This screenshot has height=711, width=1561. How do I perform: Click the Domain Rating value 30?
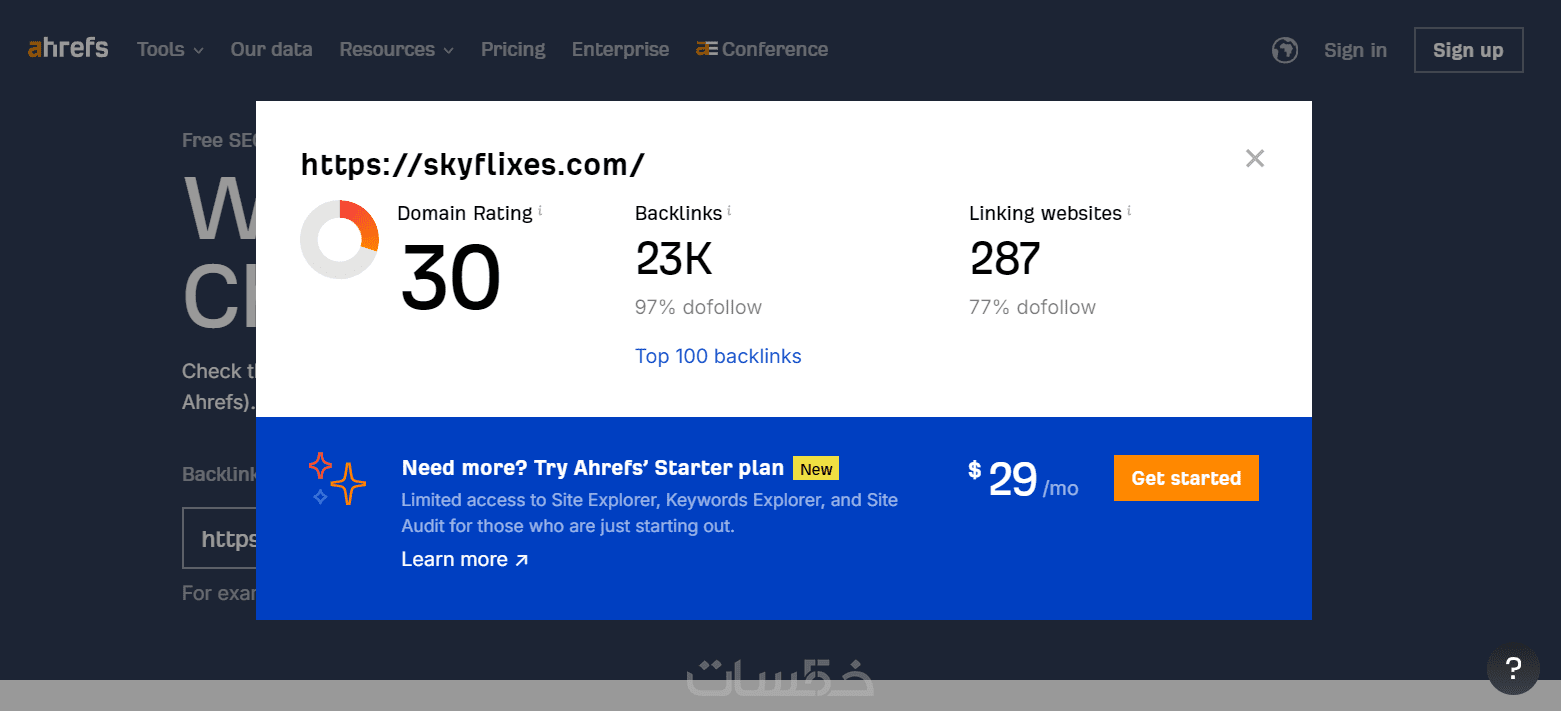tap(450, 279)
